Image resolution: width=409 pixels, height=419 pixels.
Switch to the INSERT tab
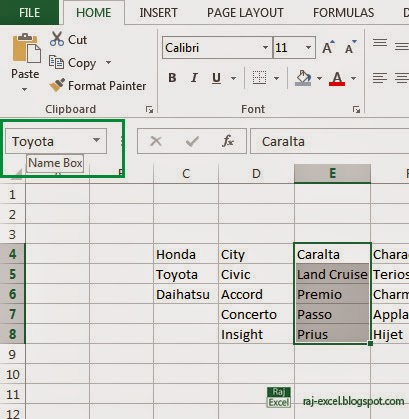(158, 13)
